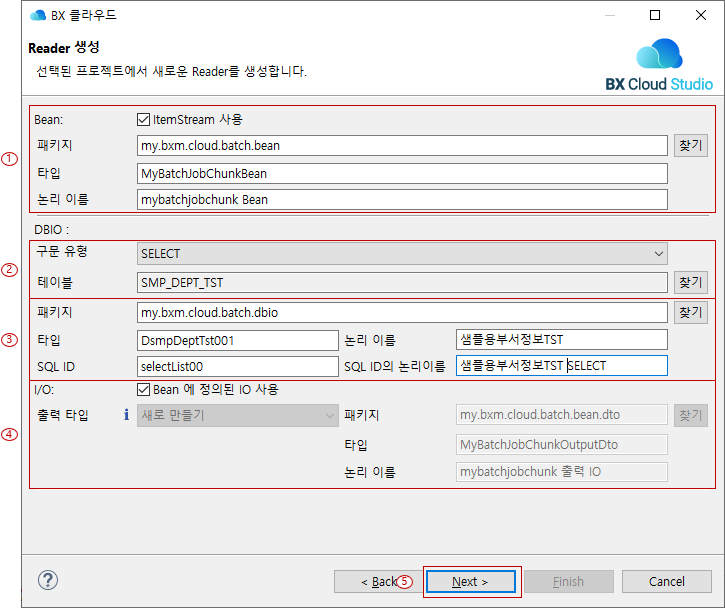This screenshot has height=608, width=725.
Task: Click the BX Cloud Studio logo
Action: coord(659,66)
